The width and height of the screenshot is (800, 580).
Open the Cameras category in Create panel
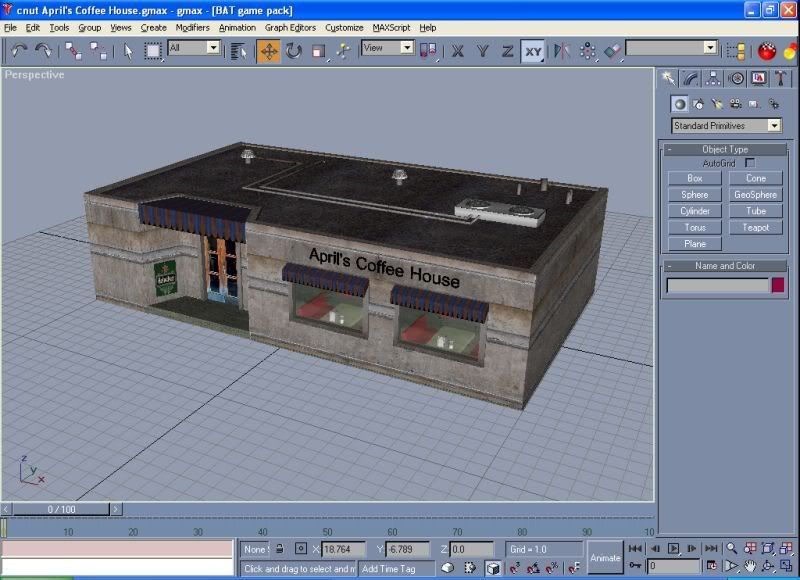(736, 104)
